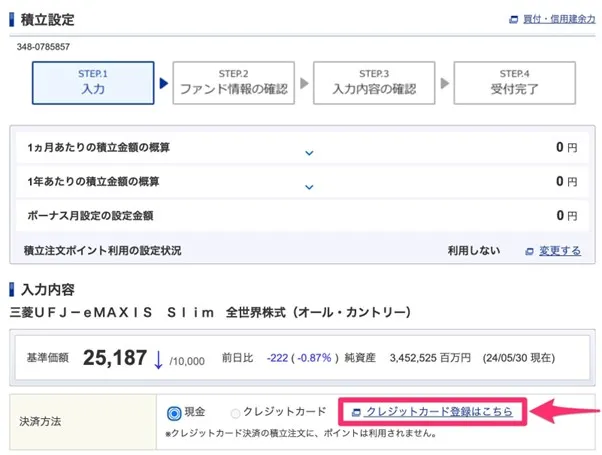Select STEP.4 受付完了 step
This screenshot has height=455, width=602.
click(514, 83)
